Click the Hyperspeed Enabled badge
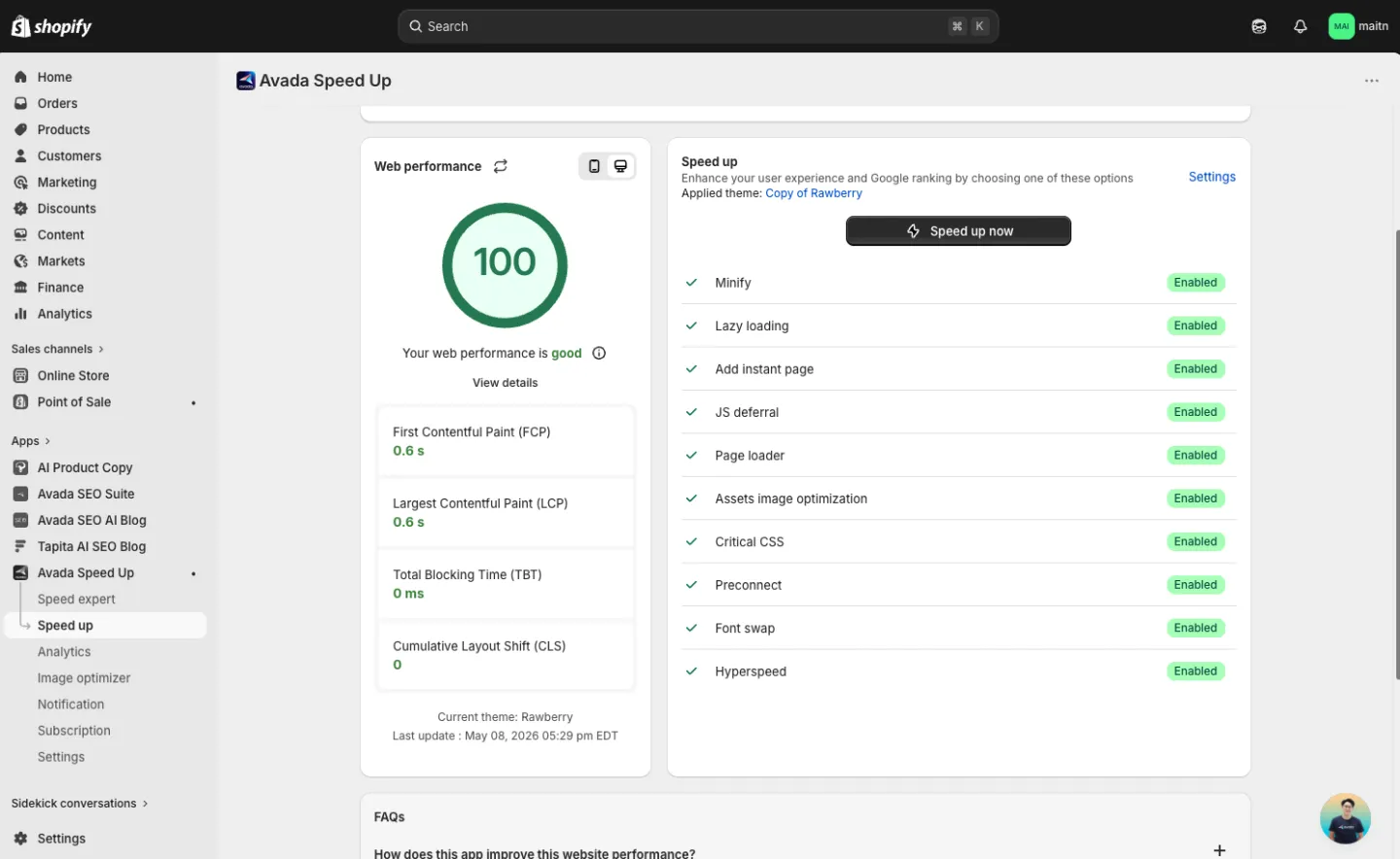Image resolution: width=1400 pixels, height=859 pixels. (1195, 671)
